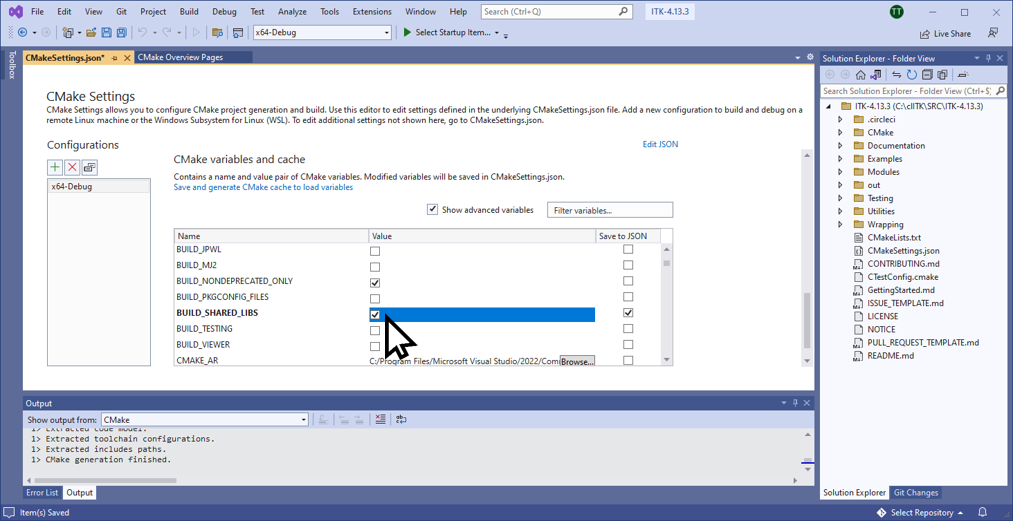The image size is (1013, 521).
Task: Pin the CMakeSettings.json tab
Action: pos(114,58)
